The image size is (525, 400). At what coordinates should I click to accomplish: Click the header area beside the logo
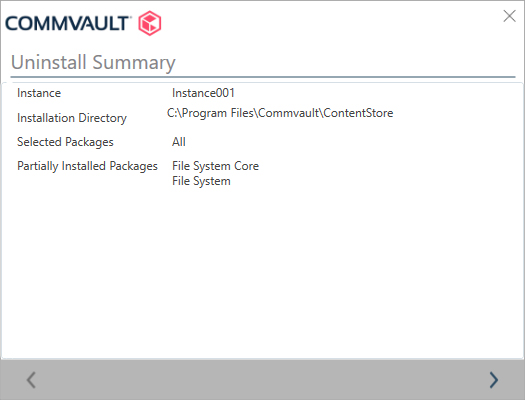tap(331, 23)
